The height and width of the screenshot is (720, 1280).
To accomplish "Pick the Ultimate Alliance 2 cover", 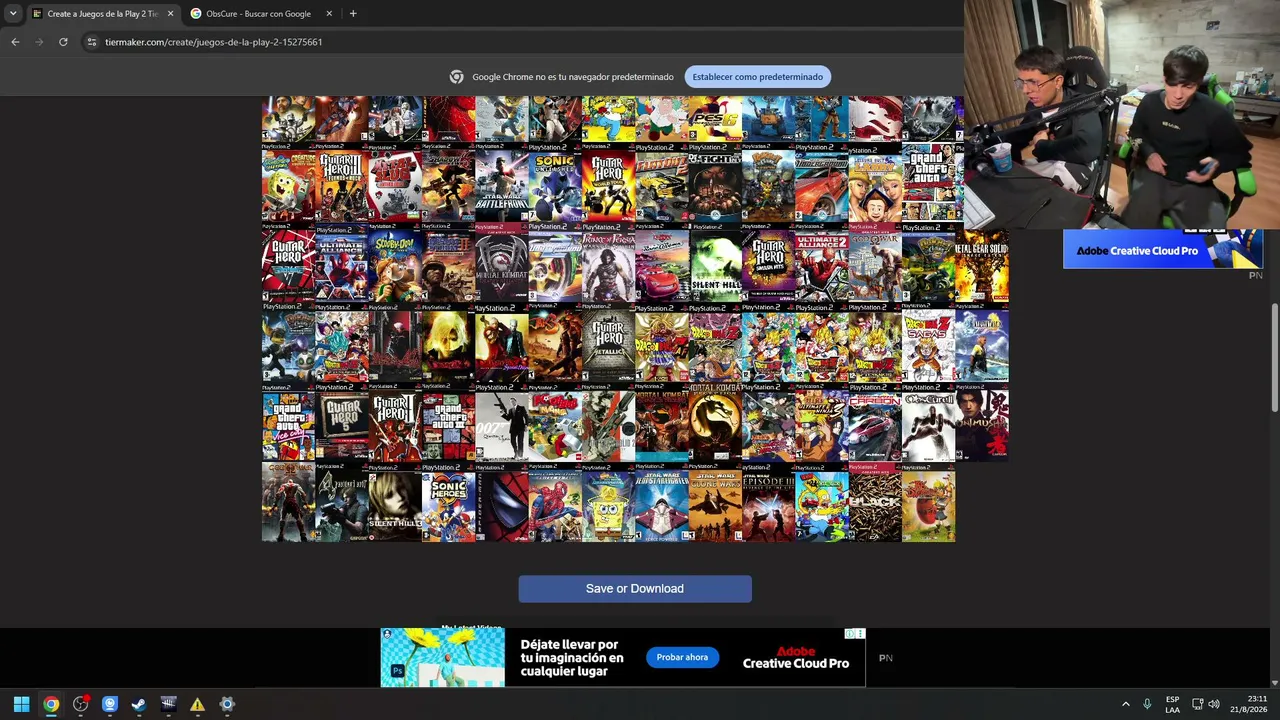I will [x=822, y=263].
